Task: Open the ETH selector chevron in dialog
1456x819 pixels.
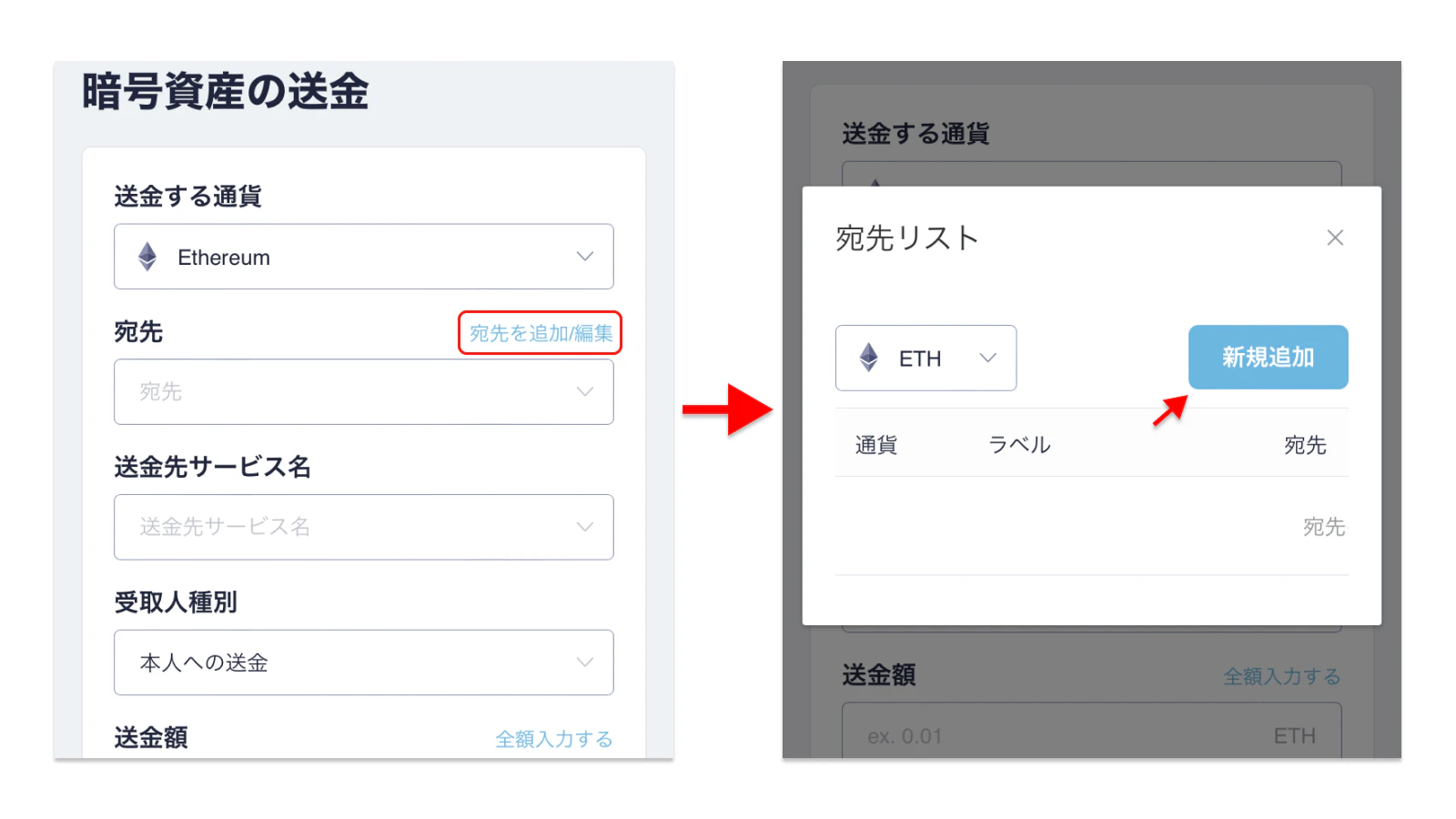Action: click(988, 358)
